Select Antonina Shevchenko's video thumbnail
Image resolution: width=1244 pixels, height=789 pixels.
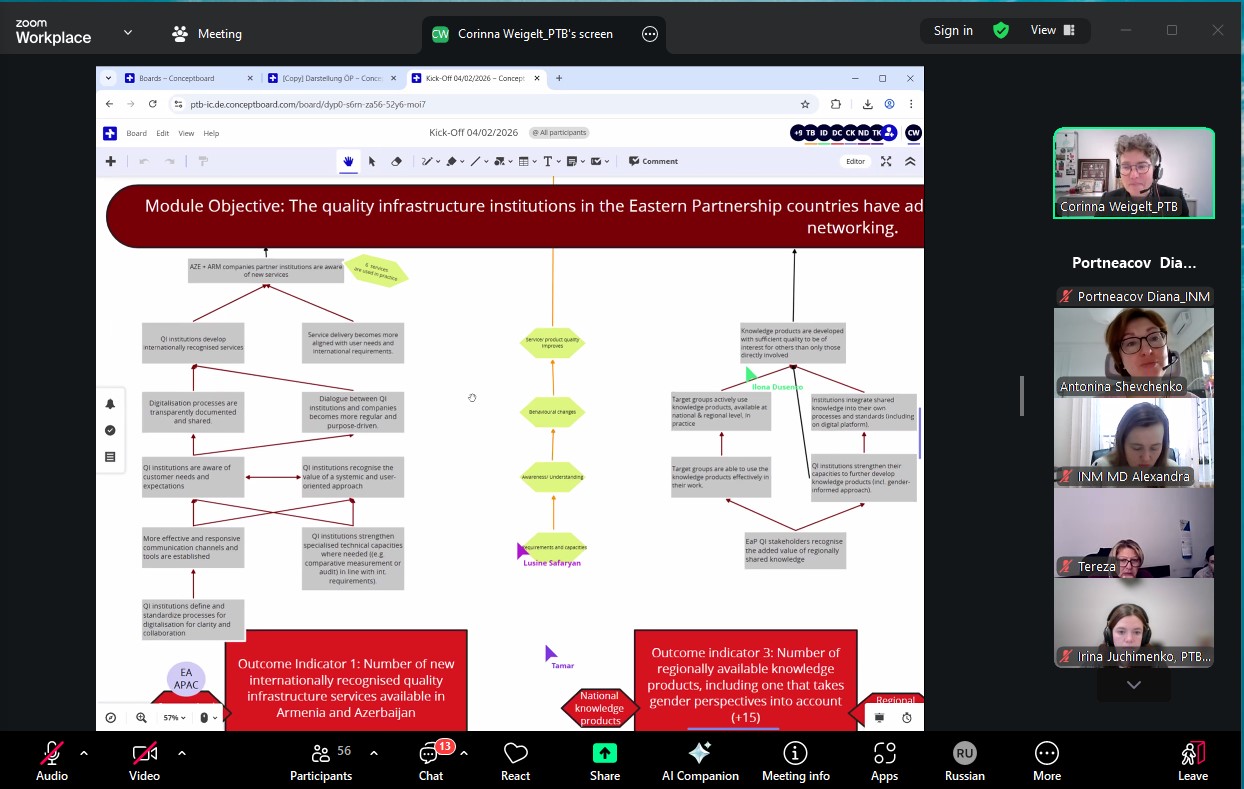tap(1133, 352)
